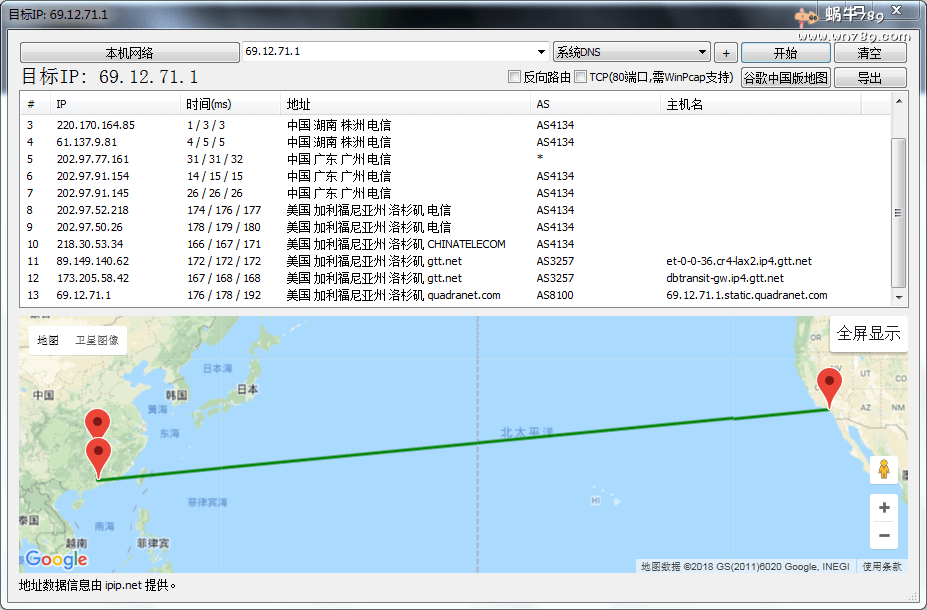927x610 pixels.
Task: Click the map zoom in plus icon
Action: click(883, 507)
